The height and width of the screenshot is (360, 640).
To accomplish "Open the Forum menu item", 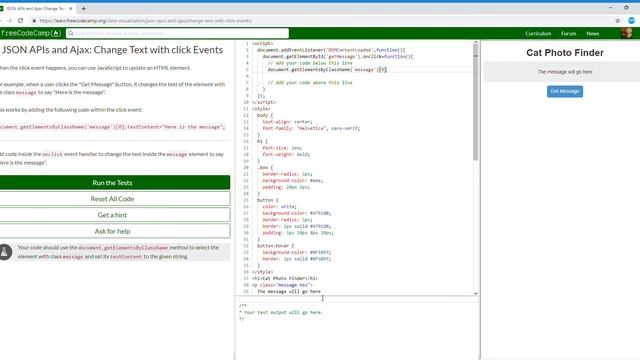I will click(568, 33).
